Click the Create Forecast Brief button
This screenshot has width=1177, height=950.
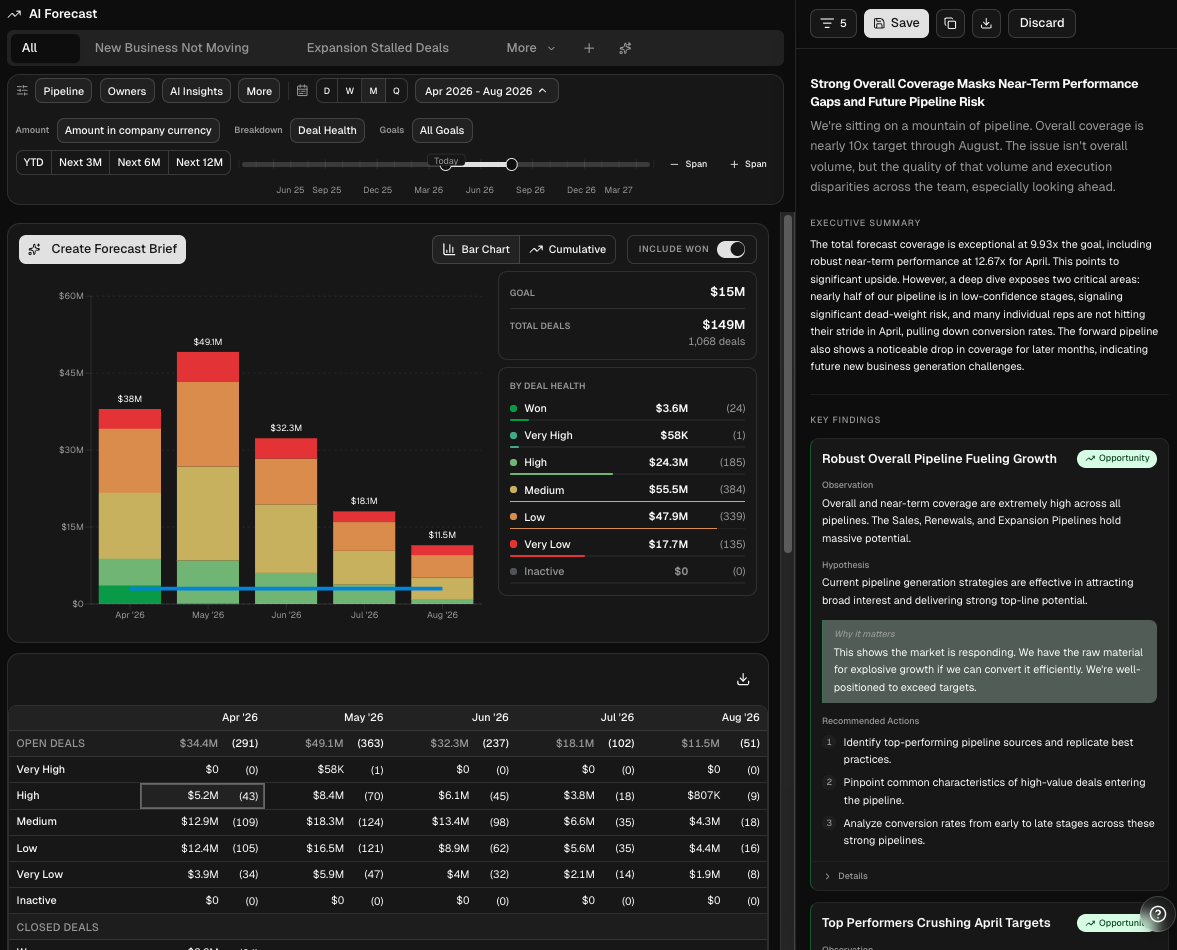(102, 249)
